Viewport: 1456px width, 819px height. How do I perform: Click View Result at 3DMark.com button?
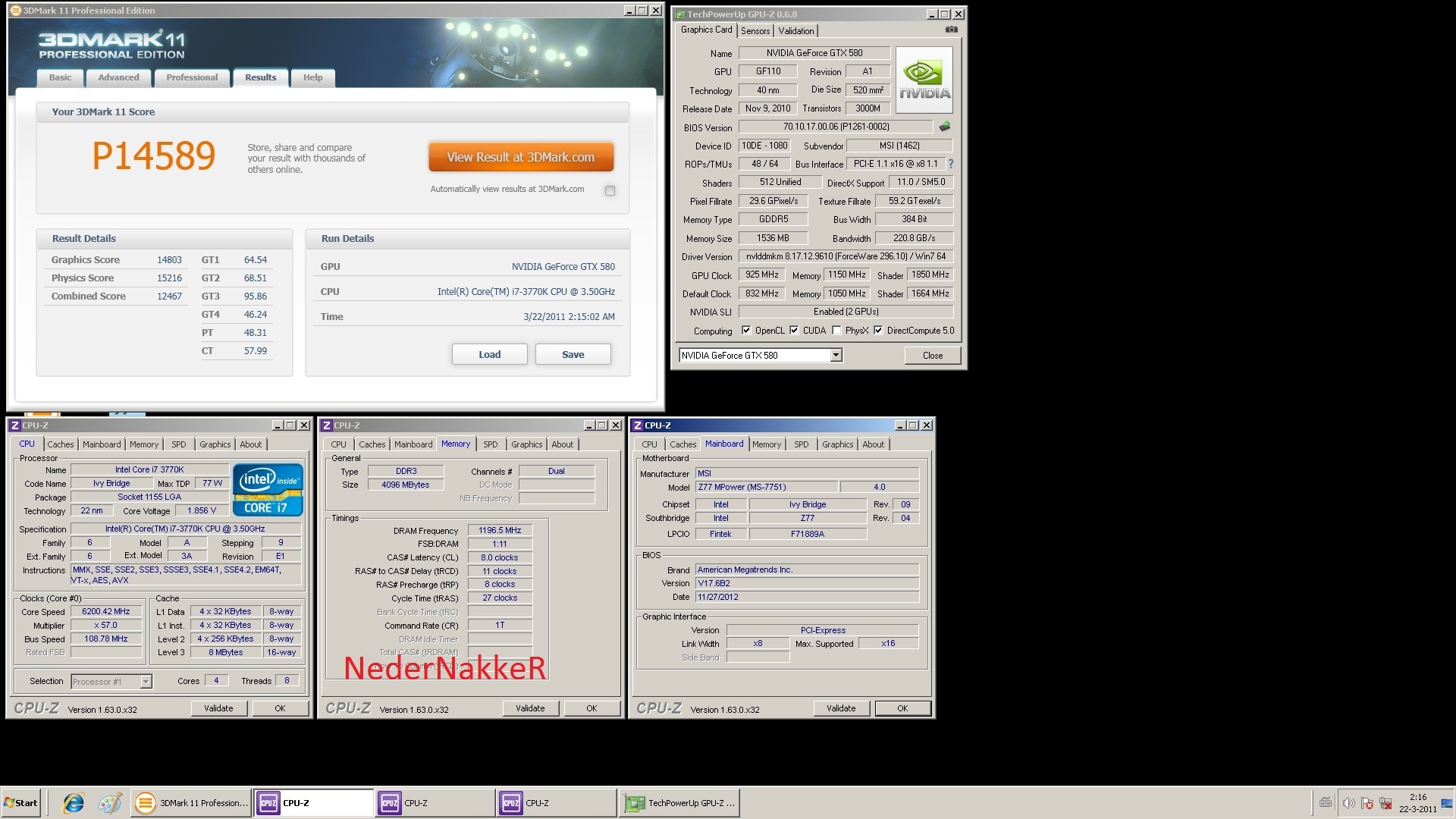click(520, 157)
